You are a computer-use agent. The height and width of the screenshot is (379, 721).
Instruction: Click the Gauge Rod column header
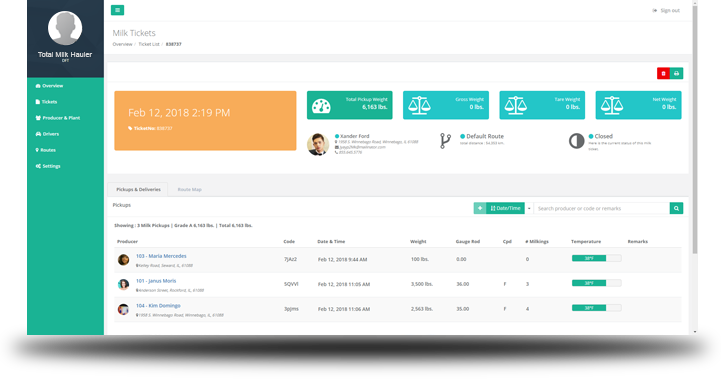coord(468,241)
